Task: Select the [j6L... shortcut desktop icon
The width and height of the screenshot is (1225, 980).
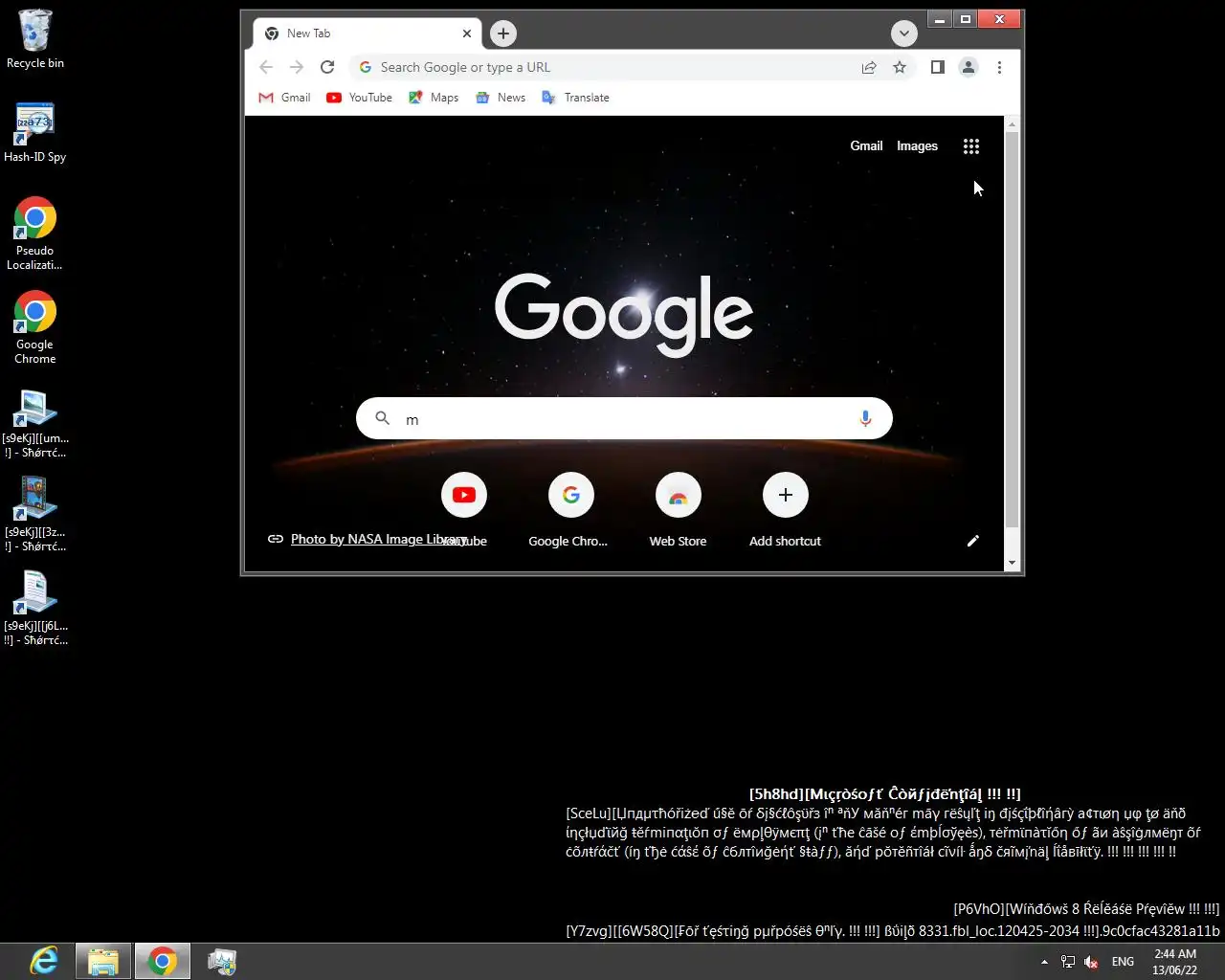Action: pyautogui.click(x=35, y=610)
